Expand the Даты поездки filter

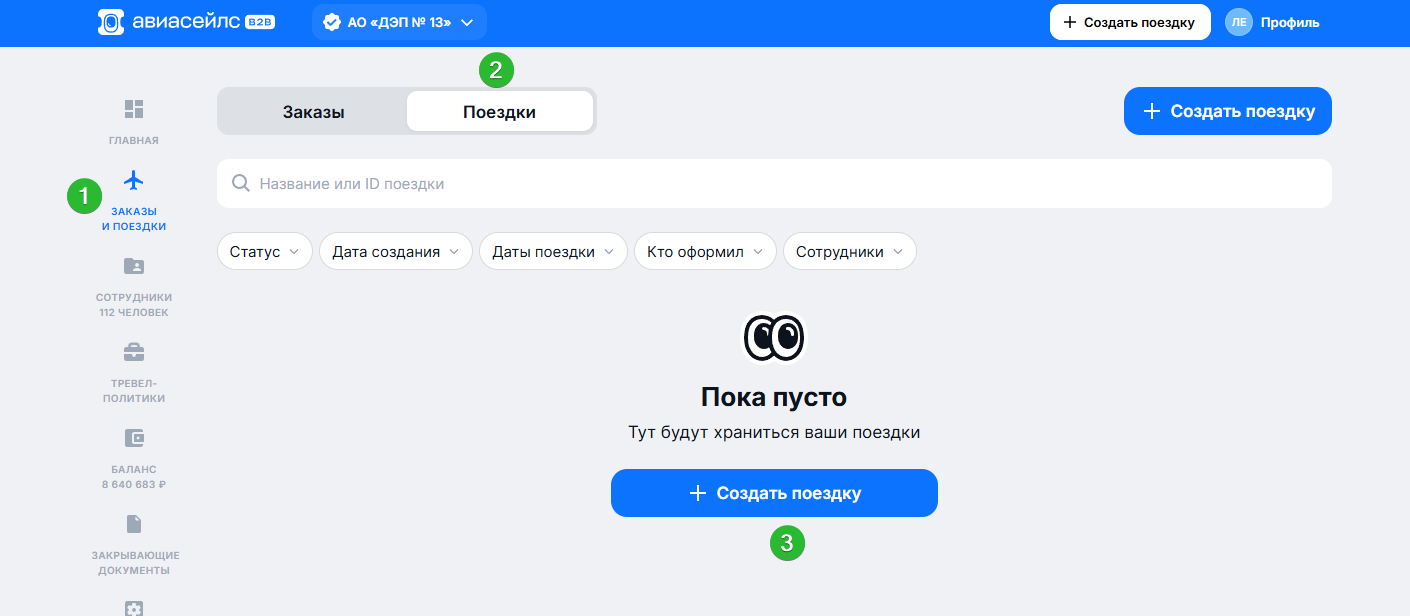[x=553, y=252]
